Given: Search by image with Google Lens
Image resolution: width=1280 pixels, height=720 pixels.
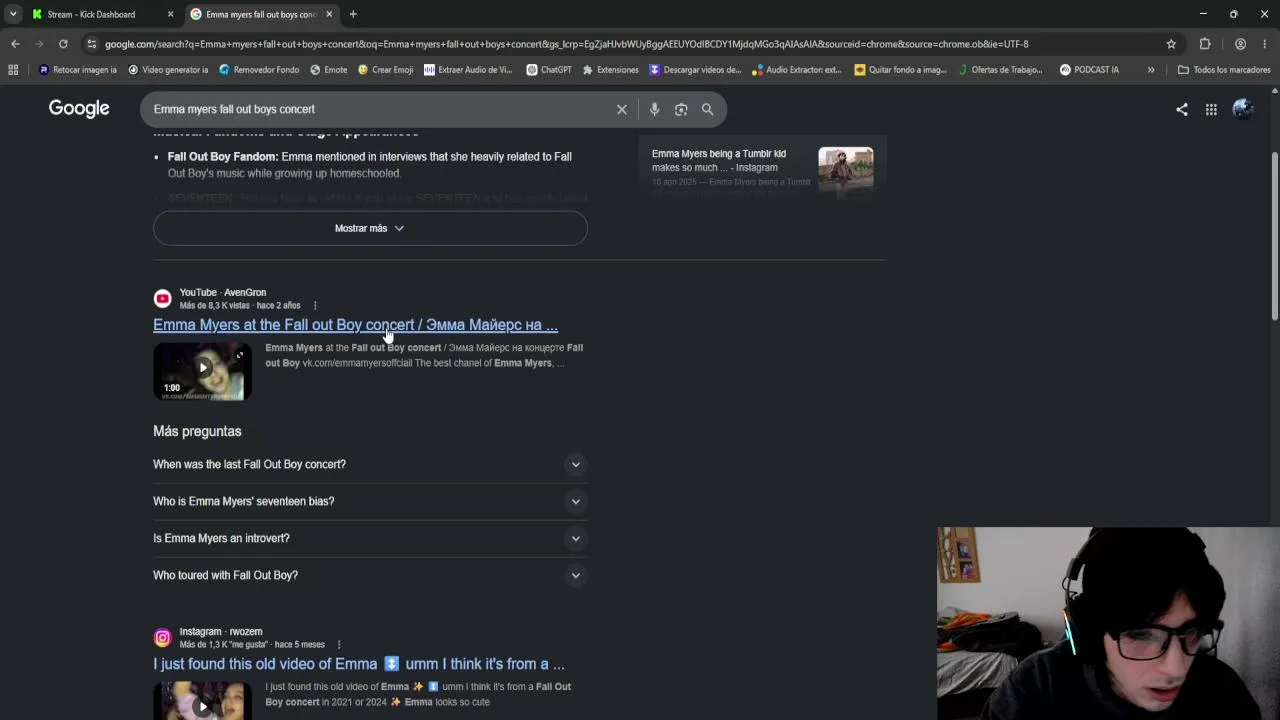Looking at the screenshot, I should [x=681, y=109].
